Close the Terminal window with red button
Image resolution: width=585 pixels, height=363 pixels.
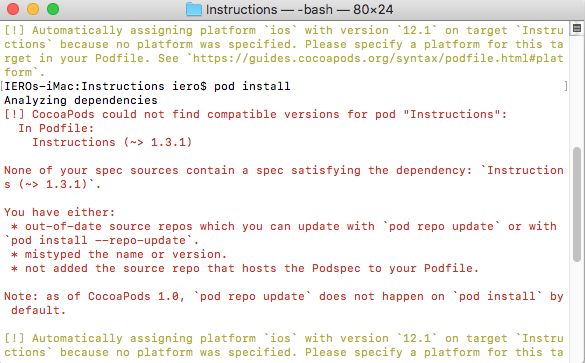(13, 9)
